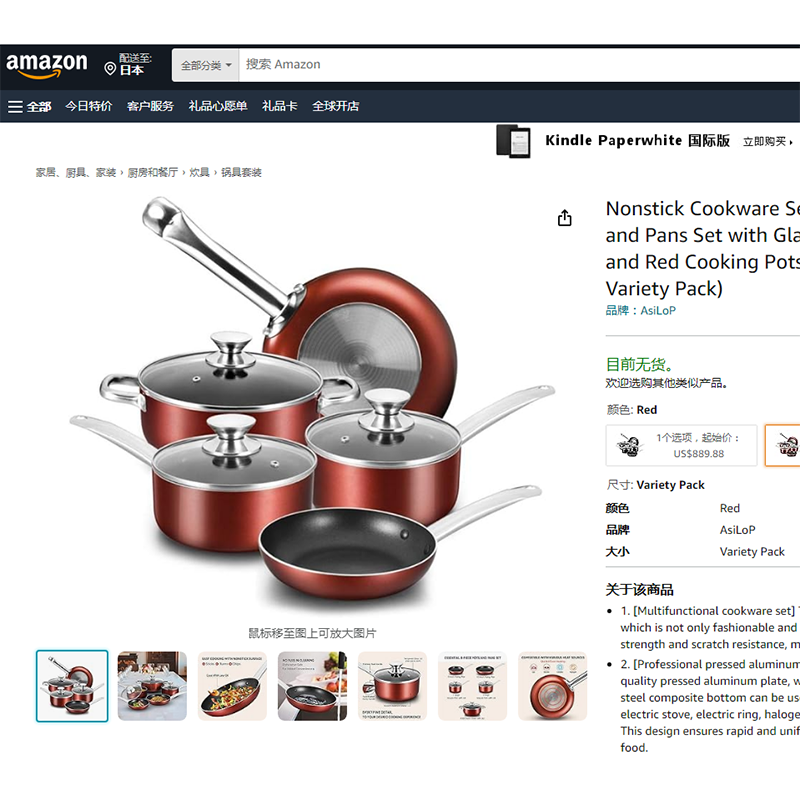
Task: Click the Kindle Paperwhite device image
Action: 514,141
